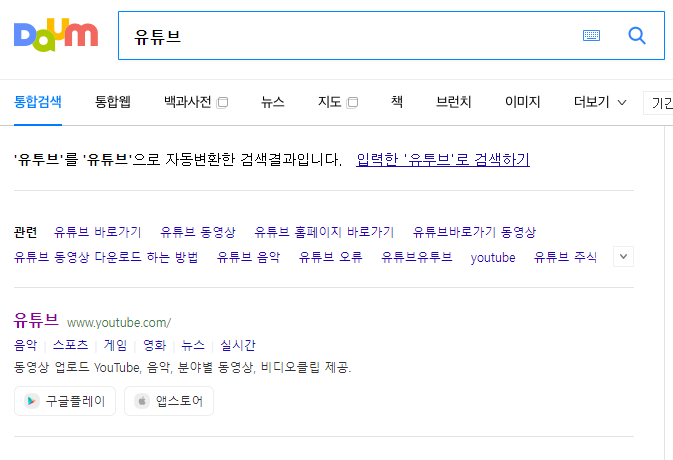Click the Daum logo
This screenshot has width=673, height=460.
56,35
